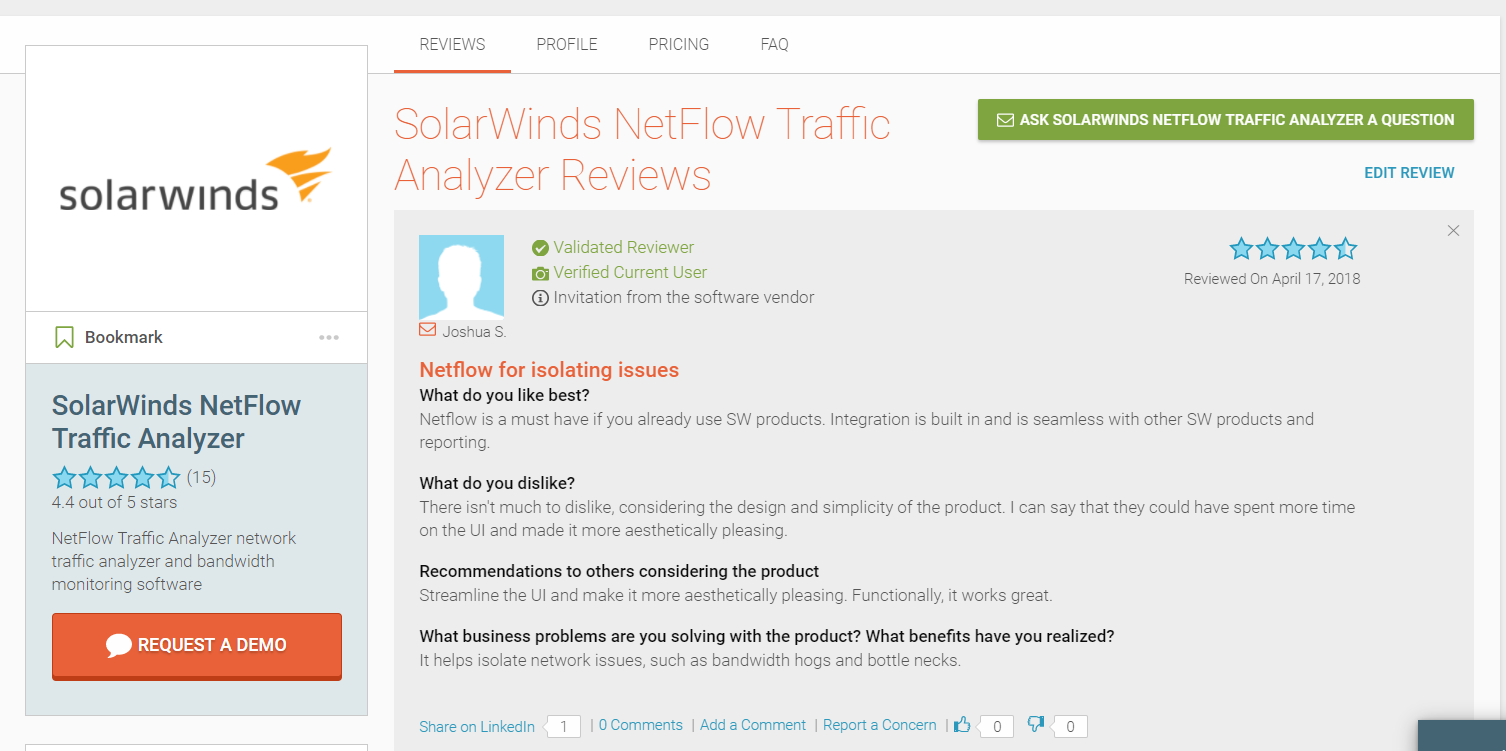Click Recommendations to others considering the product heading
Viewport: 1506px width, 751px height.
click(x=619, y=571)
